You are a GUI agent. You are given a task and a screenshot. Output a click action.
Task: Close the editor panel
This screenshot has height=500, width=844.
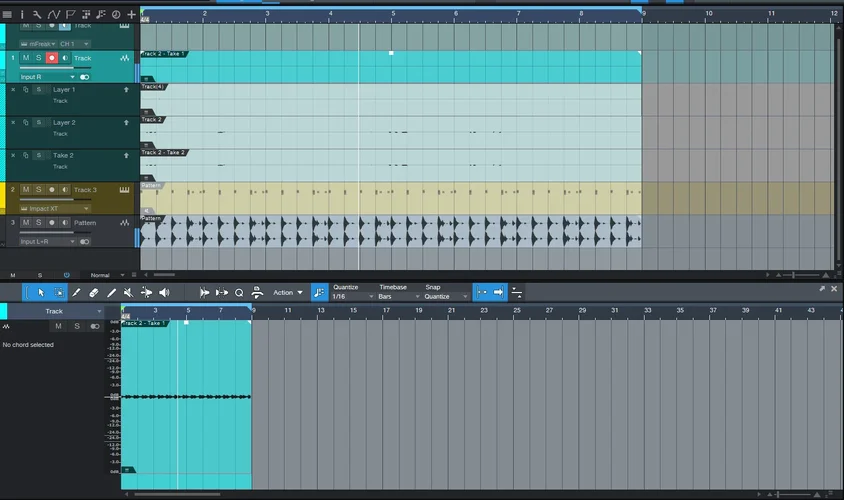835,288
